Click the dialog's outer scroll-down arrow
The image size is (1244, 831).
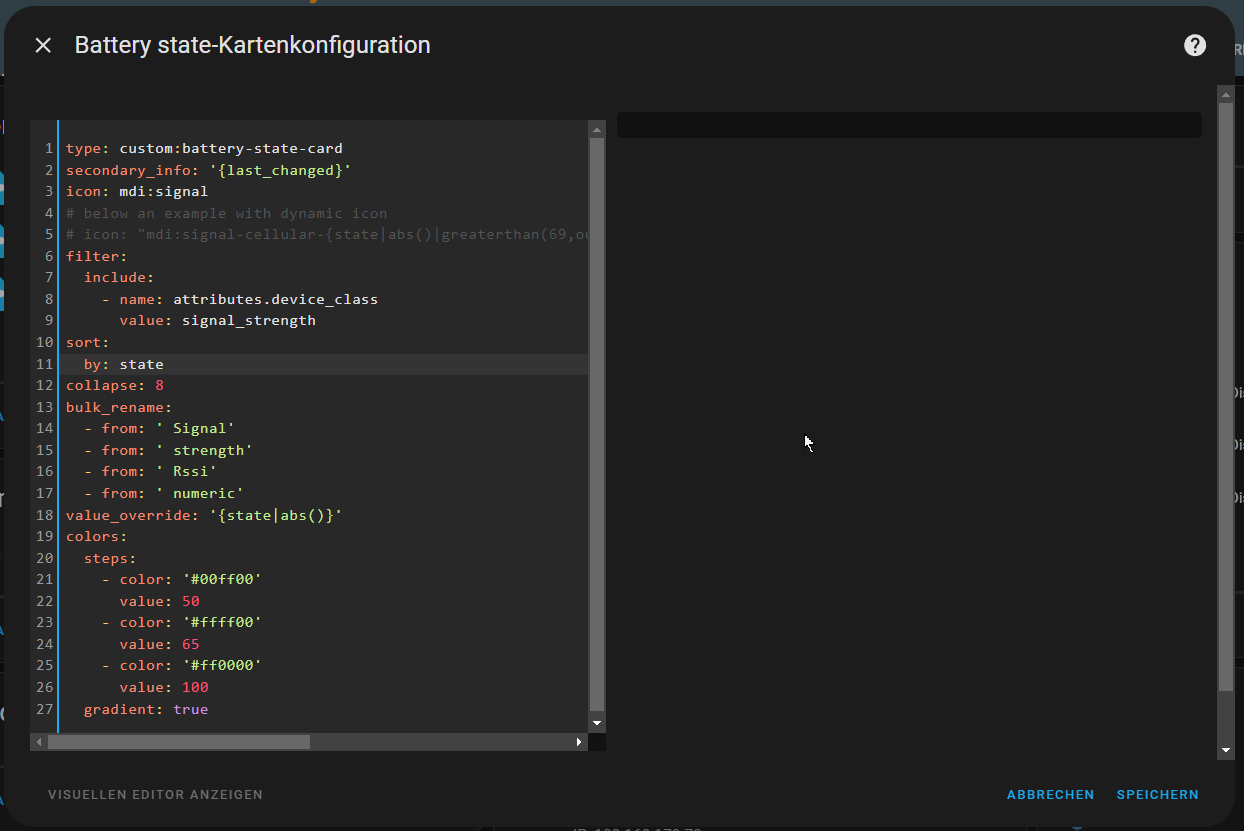click(1225, 750)
